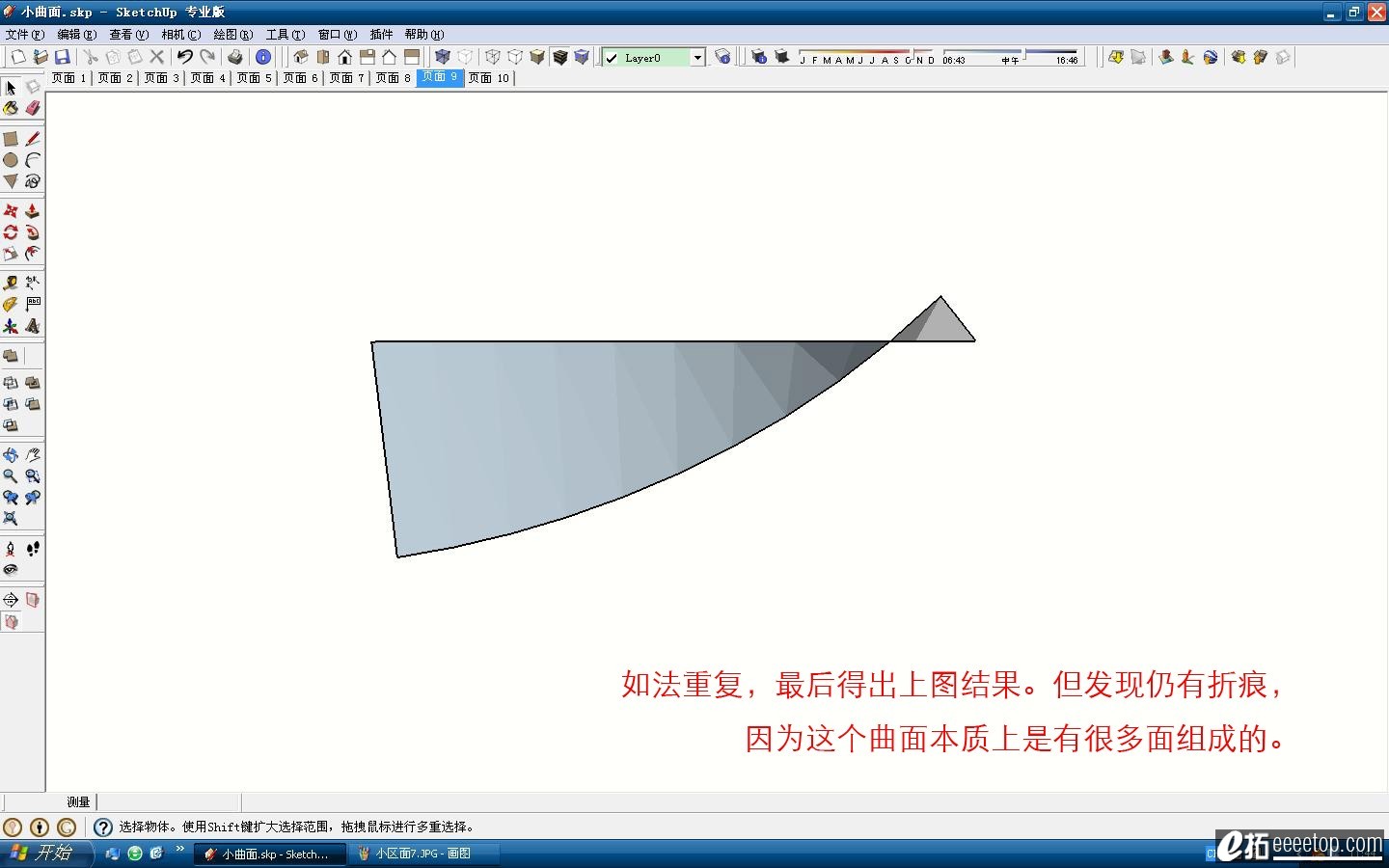
Task: Choose the Section Plane tool
Action: (x=11, y=599)
